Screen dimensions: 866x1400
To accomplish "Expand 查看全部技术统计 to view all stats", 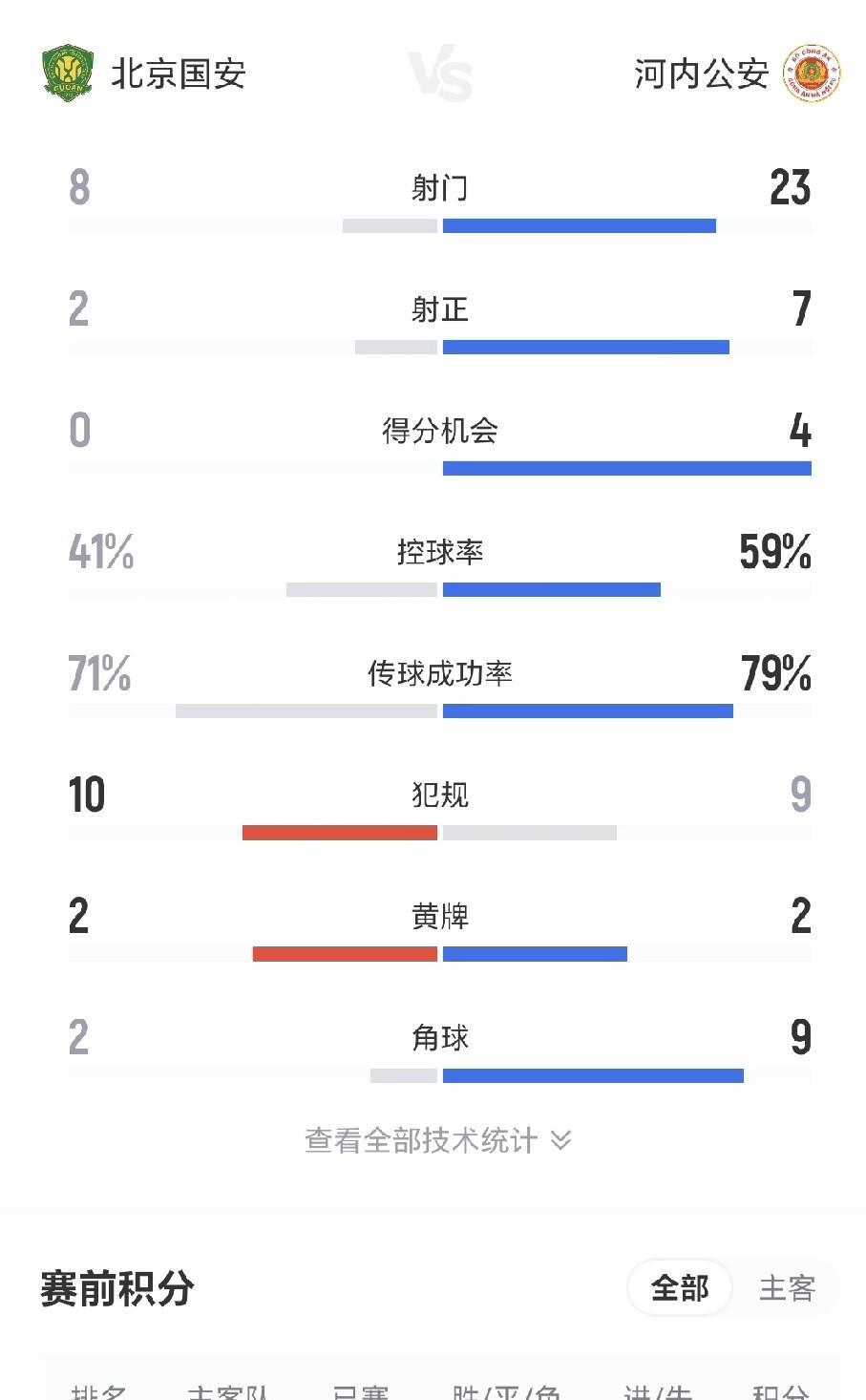I will pyautogui.click(x=421, y=1139).
